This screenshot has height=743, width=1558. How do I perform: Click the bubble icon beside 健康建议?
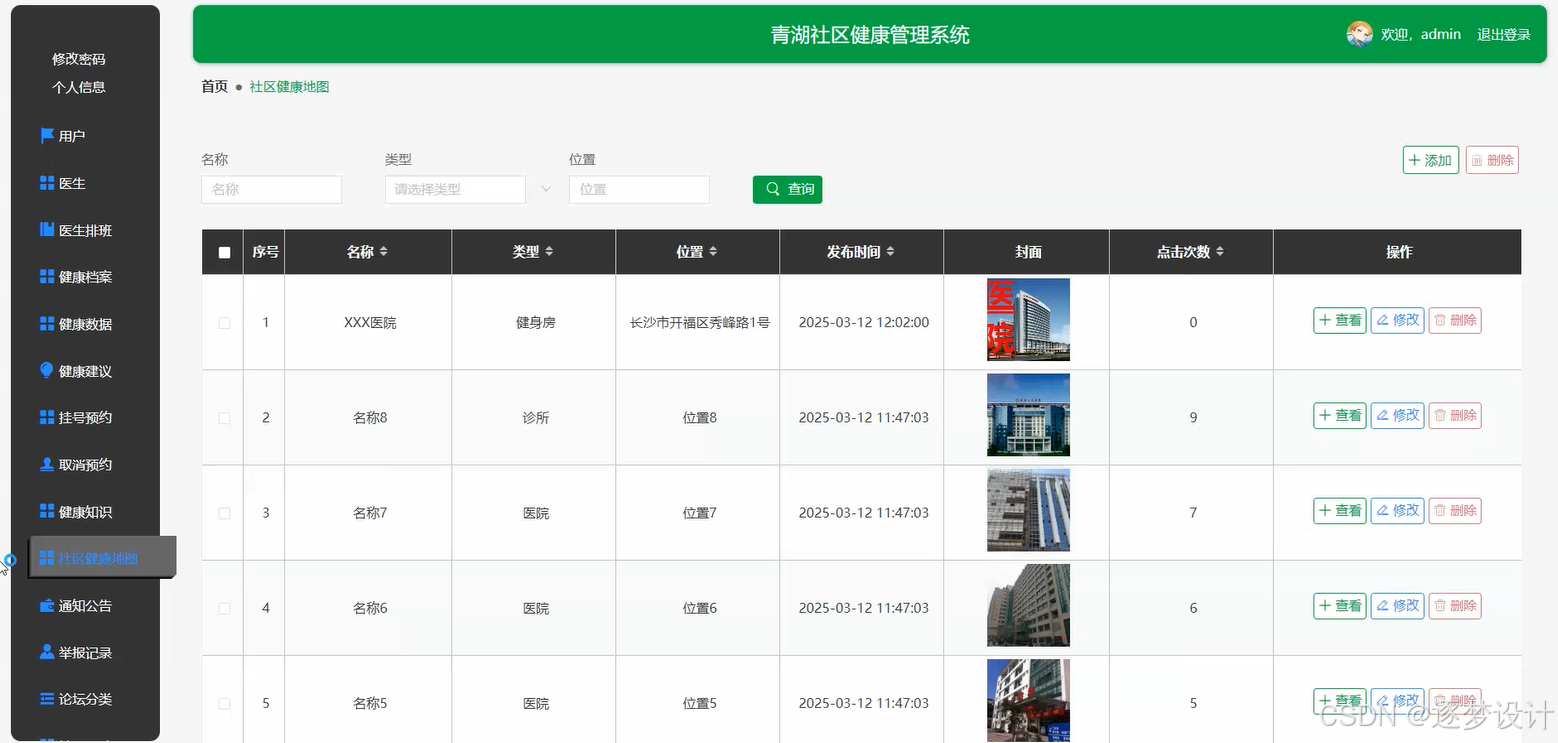point(44,370)
